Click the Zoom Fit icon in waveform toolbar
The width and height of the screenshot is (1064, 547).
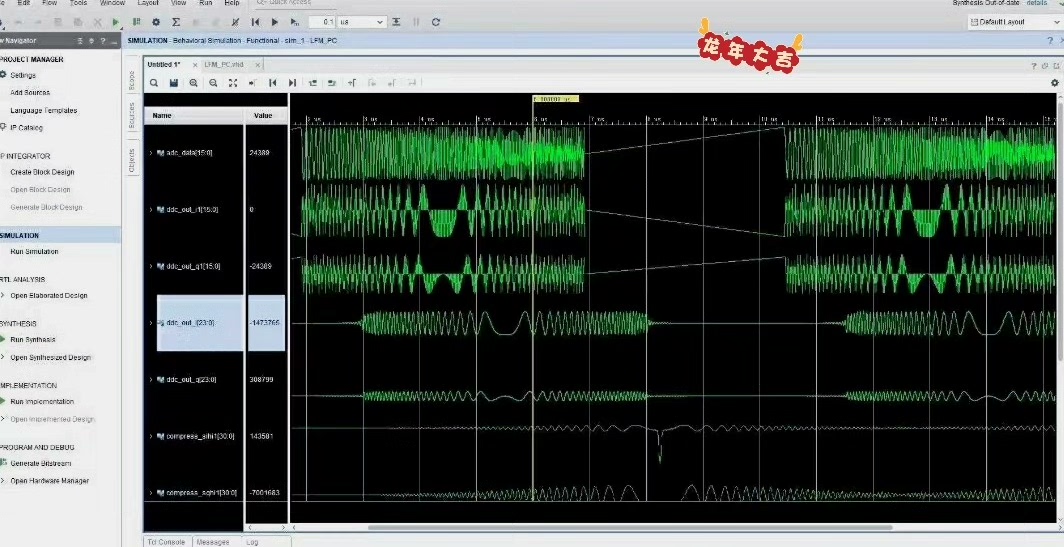point(233,83)
